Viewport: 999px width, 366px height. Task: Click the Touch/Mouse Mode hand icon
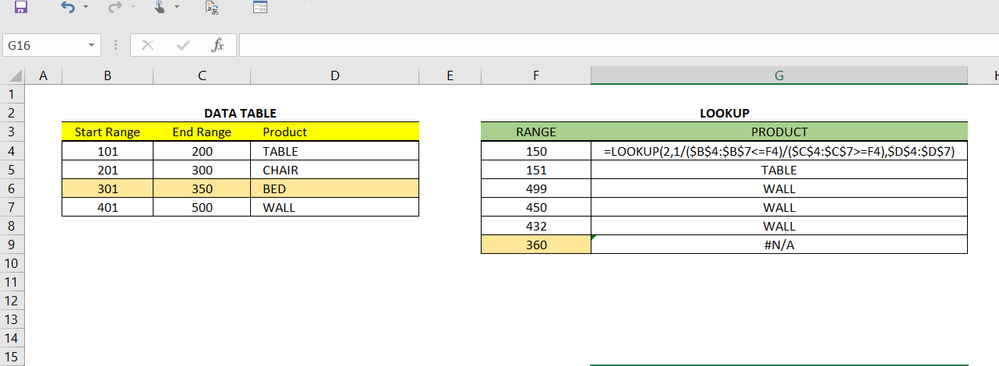(x=160, y=7)
